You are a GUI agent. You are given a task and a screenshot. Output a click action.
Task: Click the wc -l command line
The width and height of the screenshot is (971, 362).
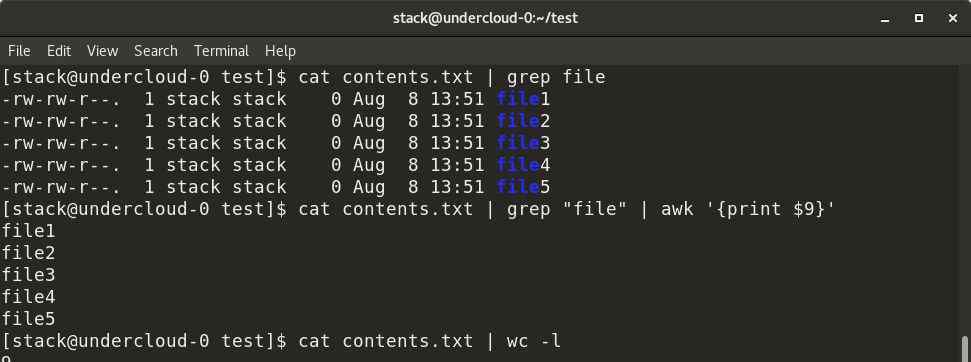coord(281,341)
